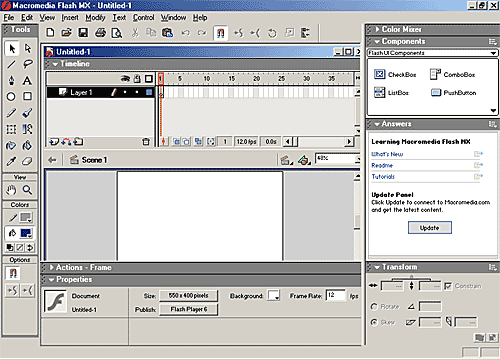
Task: Click the Save toolbar icon
Action: pyautogui.click(x=83, y=32)
